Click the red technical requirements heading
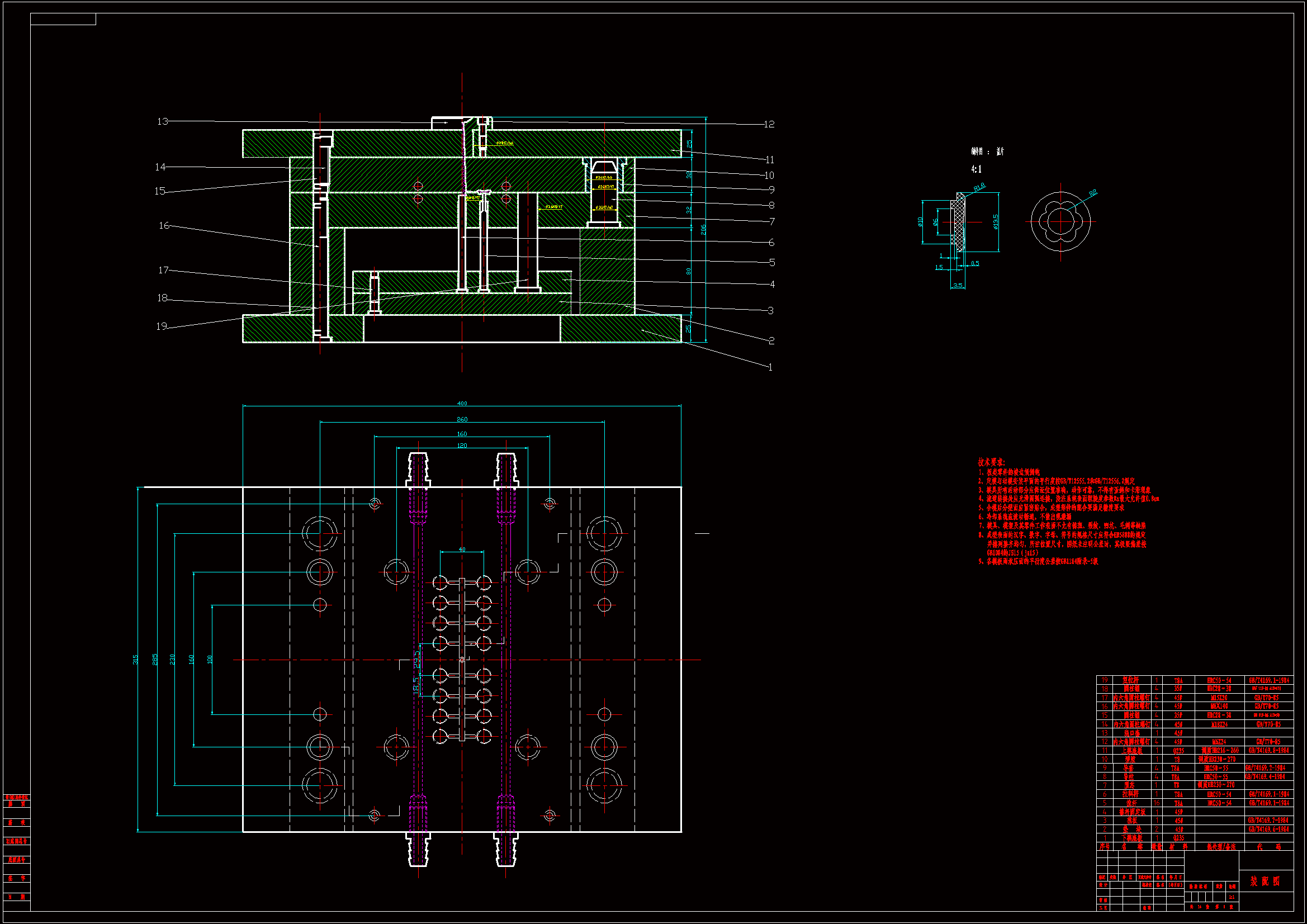Viewport: 1307px width, 924px height. [991, 462]
